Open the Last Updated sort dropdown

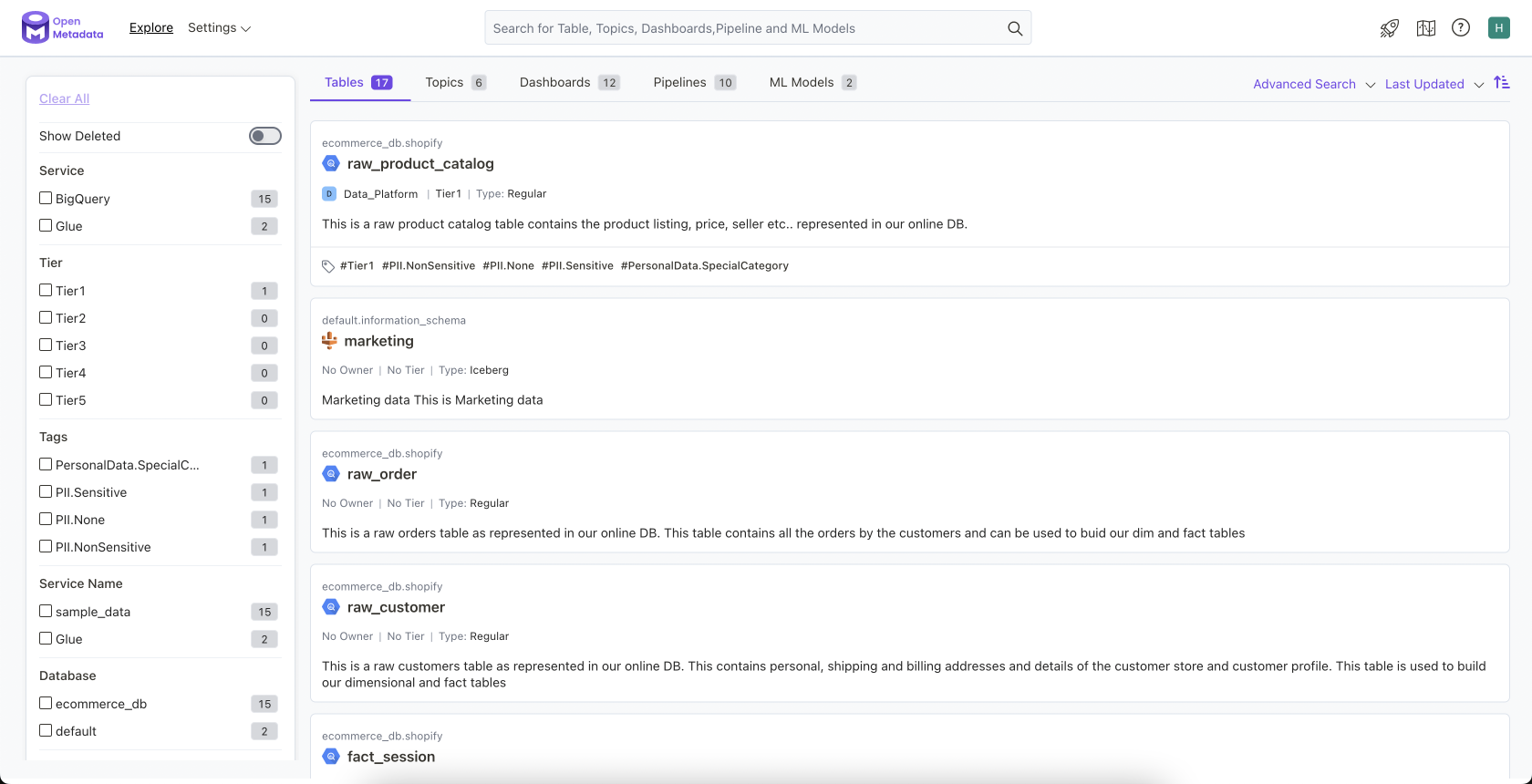[1434, 84]
